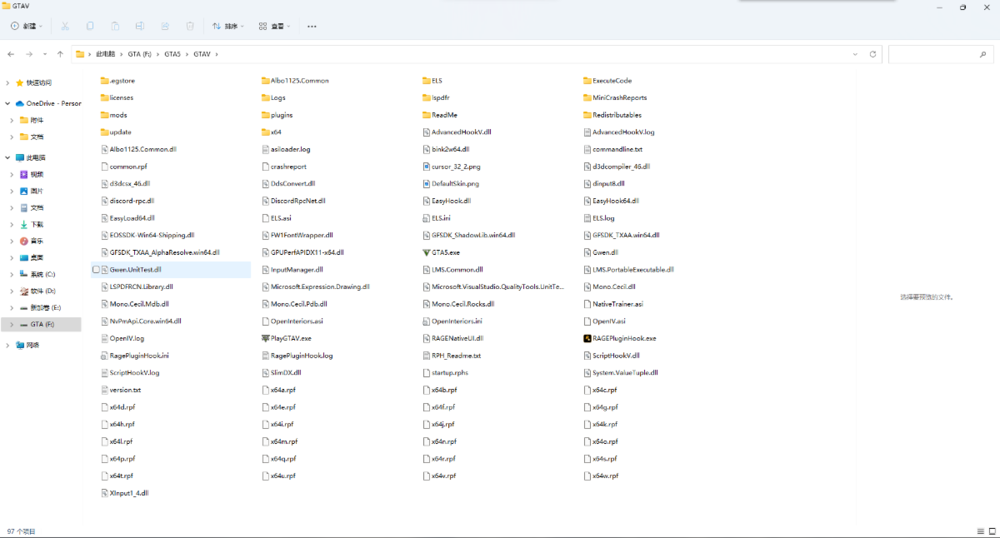Viewport: 1000px width, 538px height.
Task: Go up one folder level
Action: (x=60, y=54)
